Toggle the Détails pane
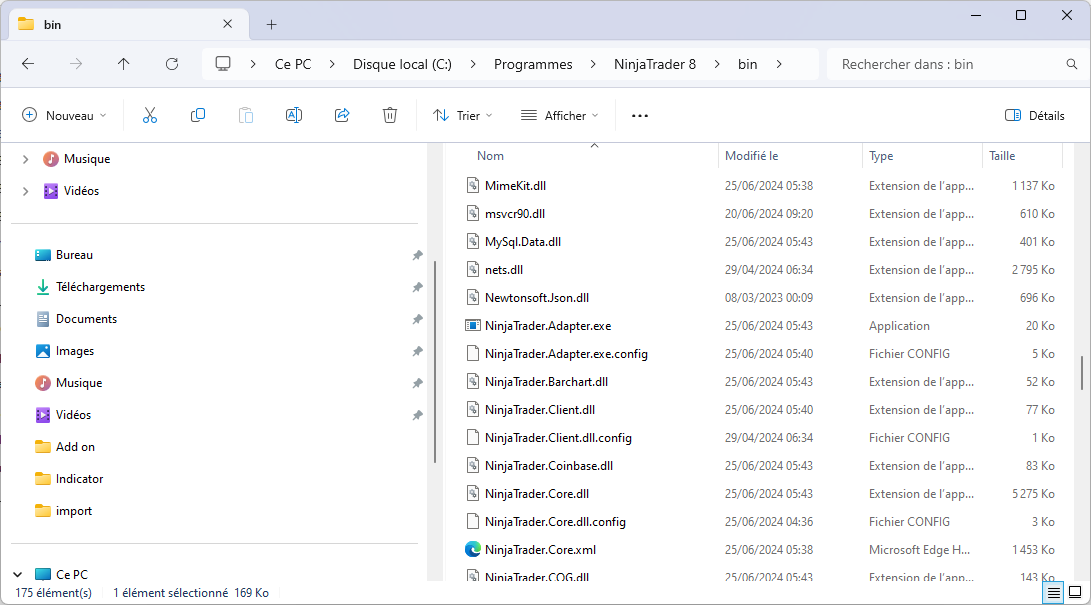 [1035, 115]
